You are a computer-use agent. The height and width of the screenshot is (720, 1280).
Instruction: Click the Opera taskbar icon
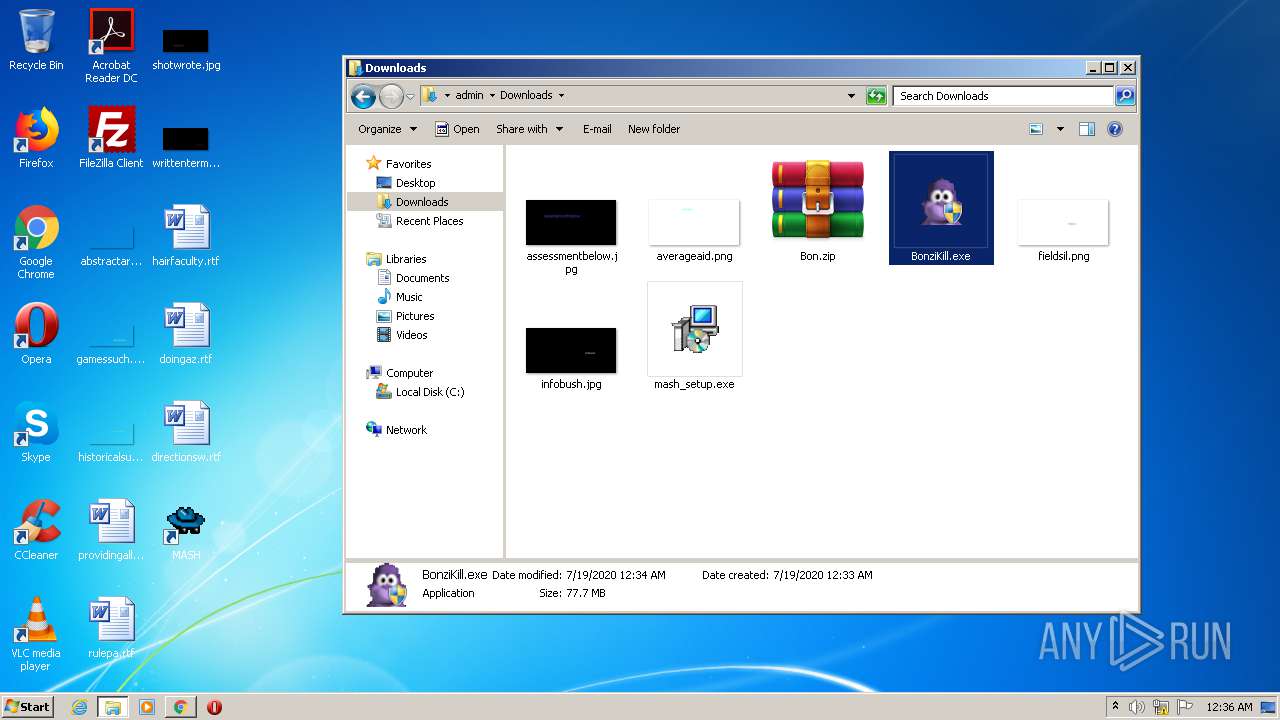click(214, 707)
